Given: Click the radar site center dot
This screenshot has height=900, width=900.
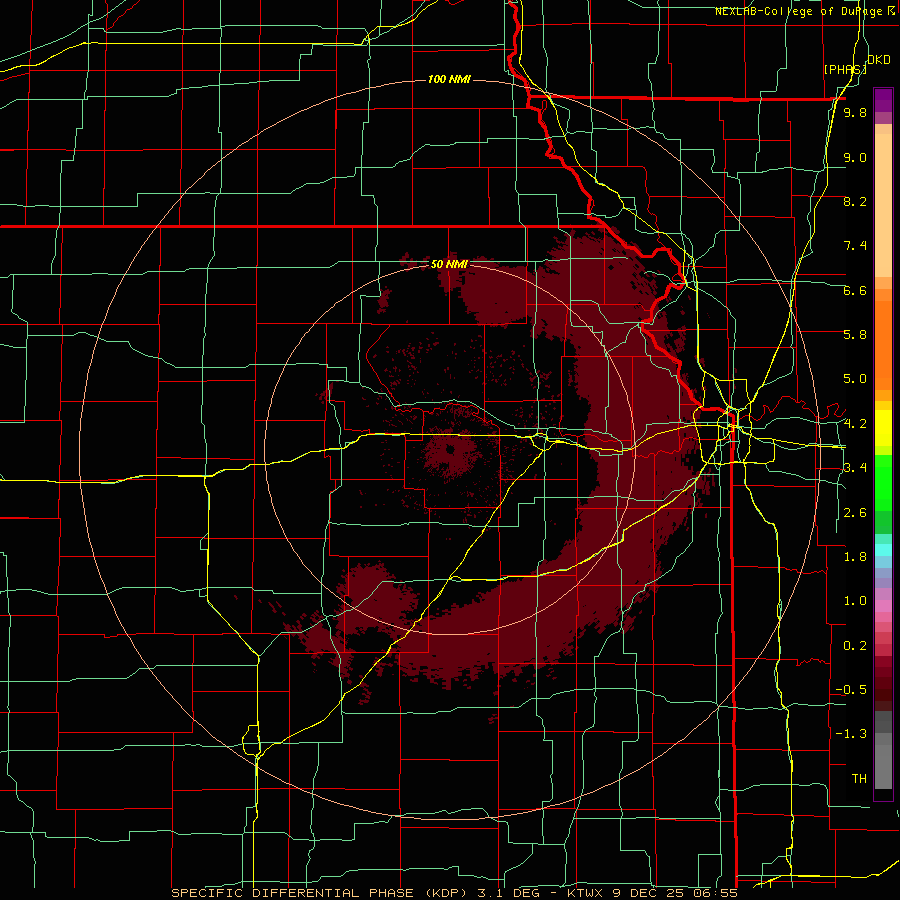Looking at the screenshot, I should [x=450, y=450].
